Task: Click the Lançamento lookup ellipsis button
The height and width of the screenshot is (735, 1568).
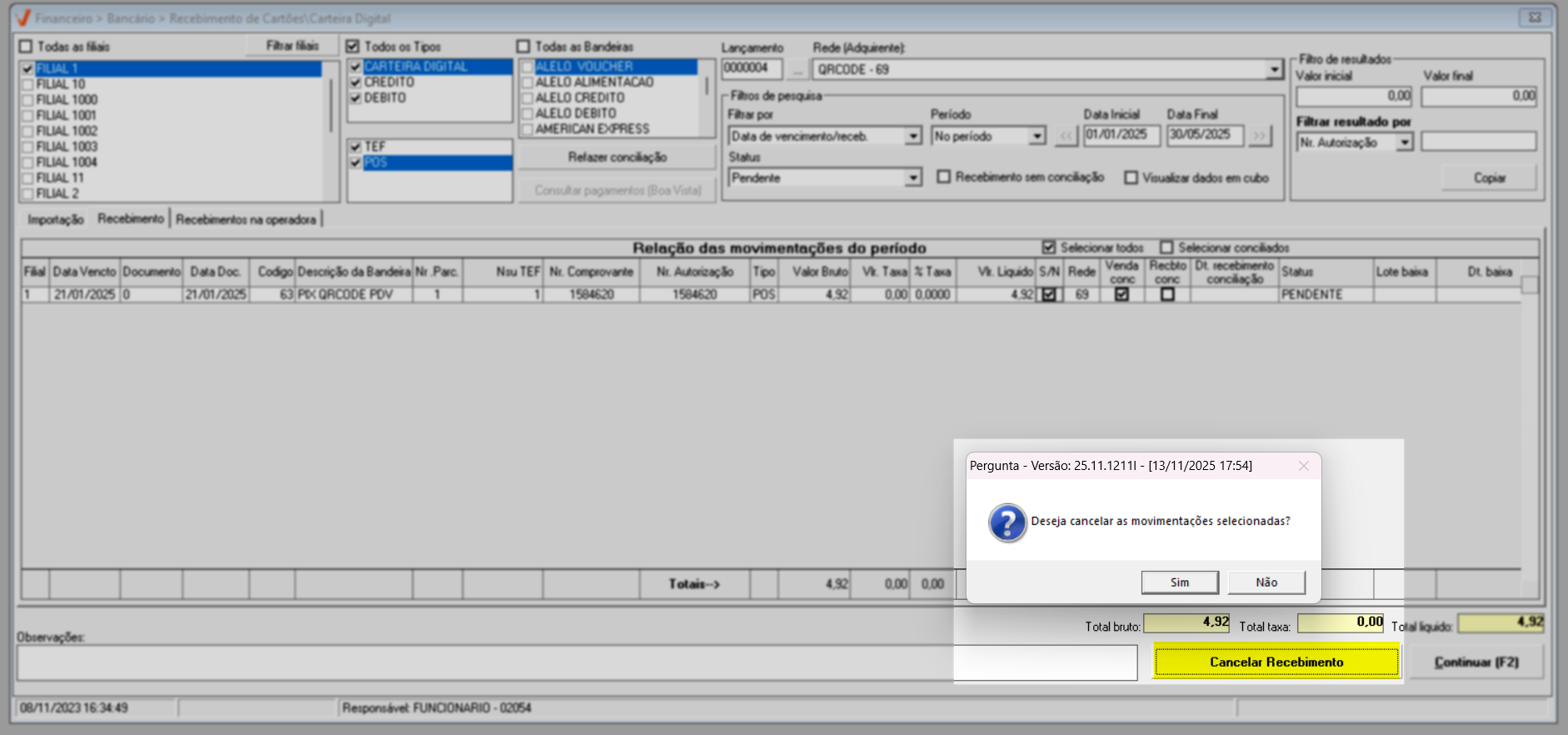Action: (797, 69)
